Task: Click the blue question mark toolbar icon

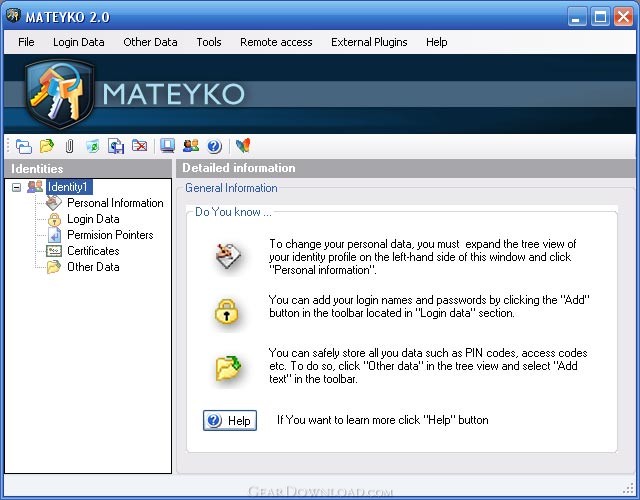Action: point(214,146)
